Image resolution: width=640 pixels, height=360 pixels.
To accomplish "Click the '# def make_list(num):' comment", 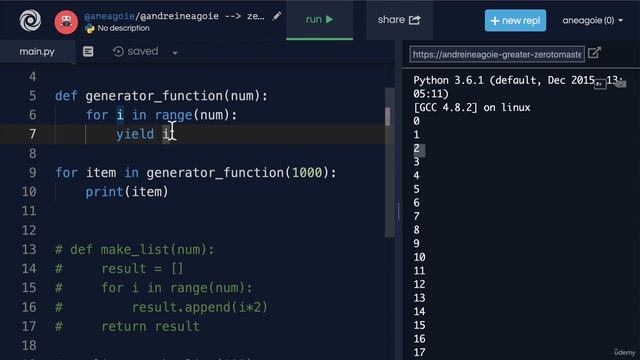I will pyautogui.click(x=135, y=249).
